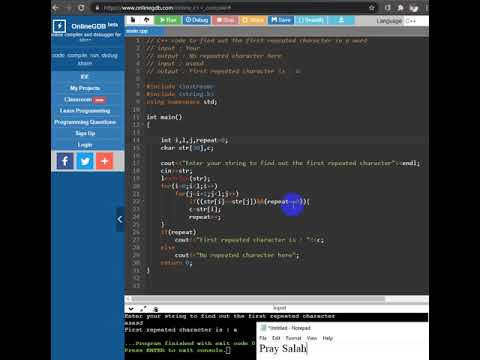The width and height of the screenshot is (480, 360).
Task: Collapse the sidebar with left chevron
Action: (120, 219)
